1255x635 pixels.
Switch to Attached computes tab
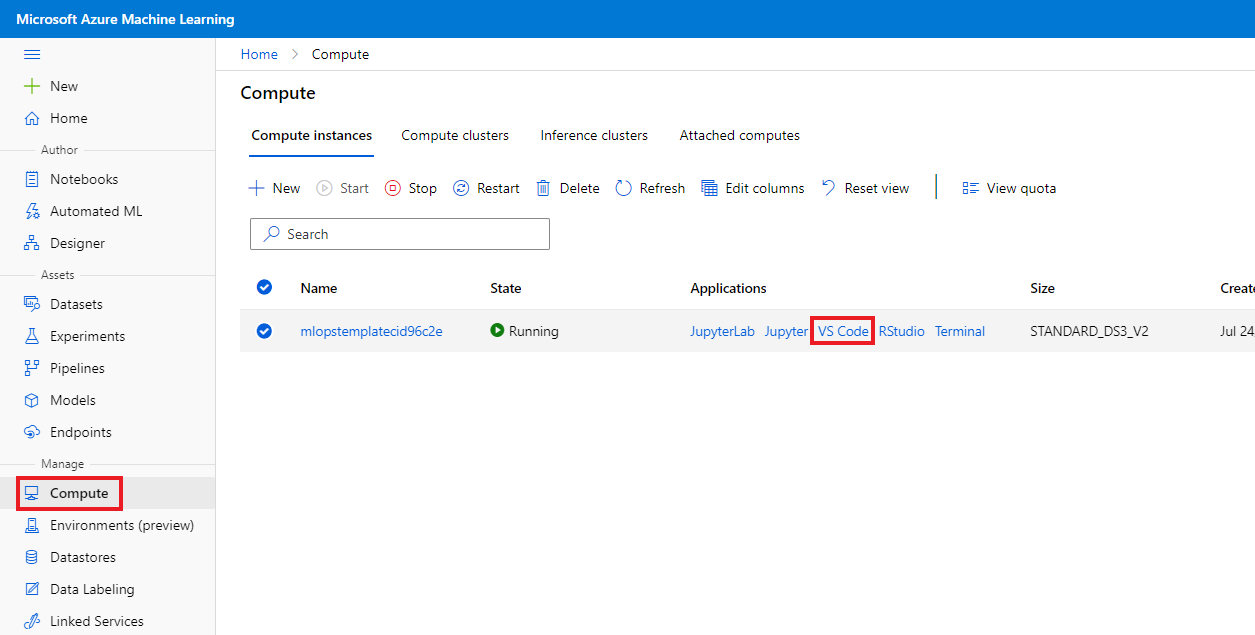740,135
